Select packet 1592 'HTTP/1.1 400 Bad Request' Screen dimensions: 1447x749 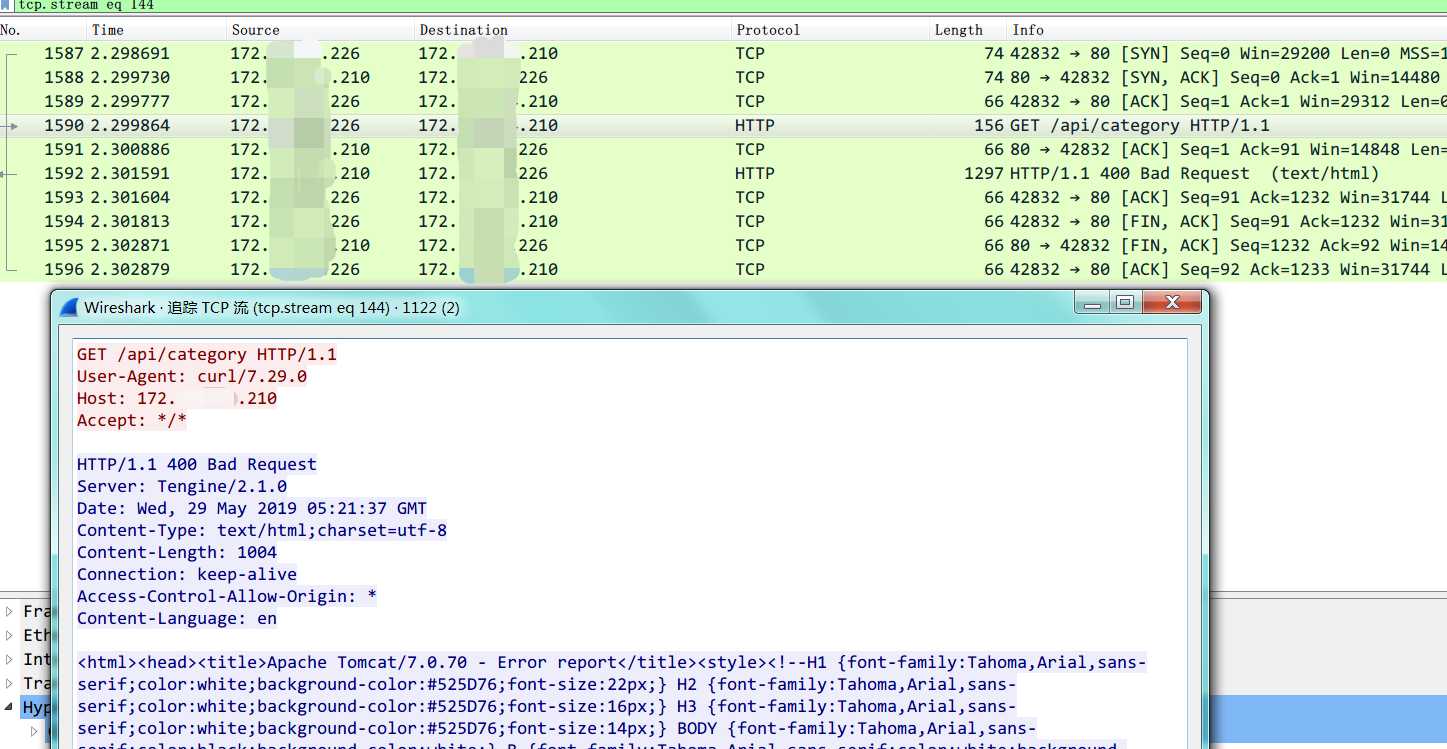point(723,173)
